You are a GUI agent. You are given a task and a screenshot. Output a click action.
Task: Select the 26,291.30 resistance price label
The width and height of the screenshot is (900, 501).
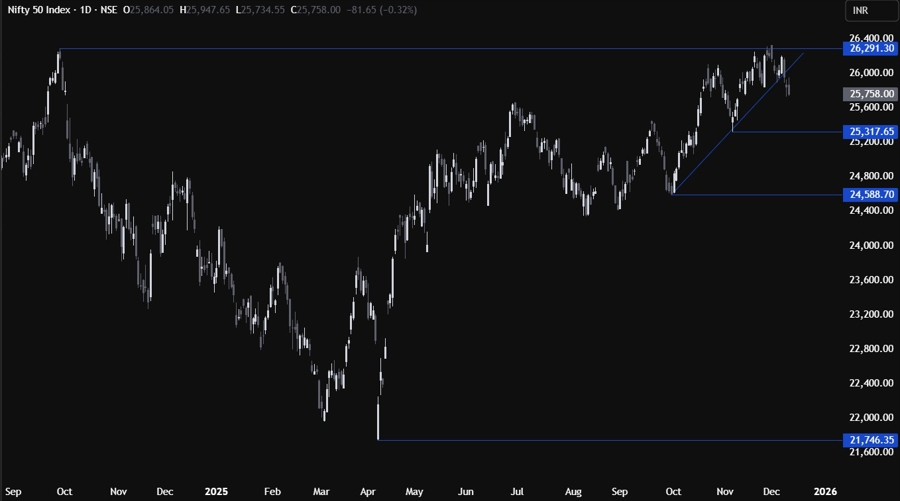tap(871, 49)
